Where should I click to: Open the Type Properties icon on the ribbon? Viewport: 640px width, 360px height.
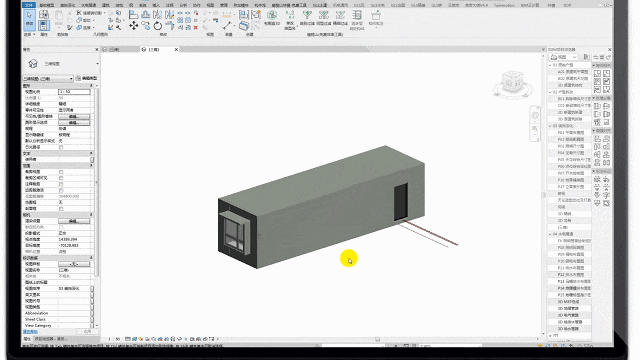pos(44,15)
